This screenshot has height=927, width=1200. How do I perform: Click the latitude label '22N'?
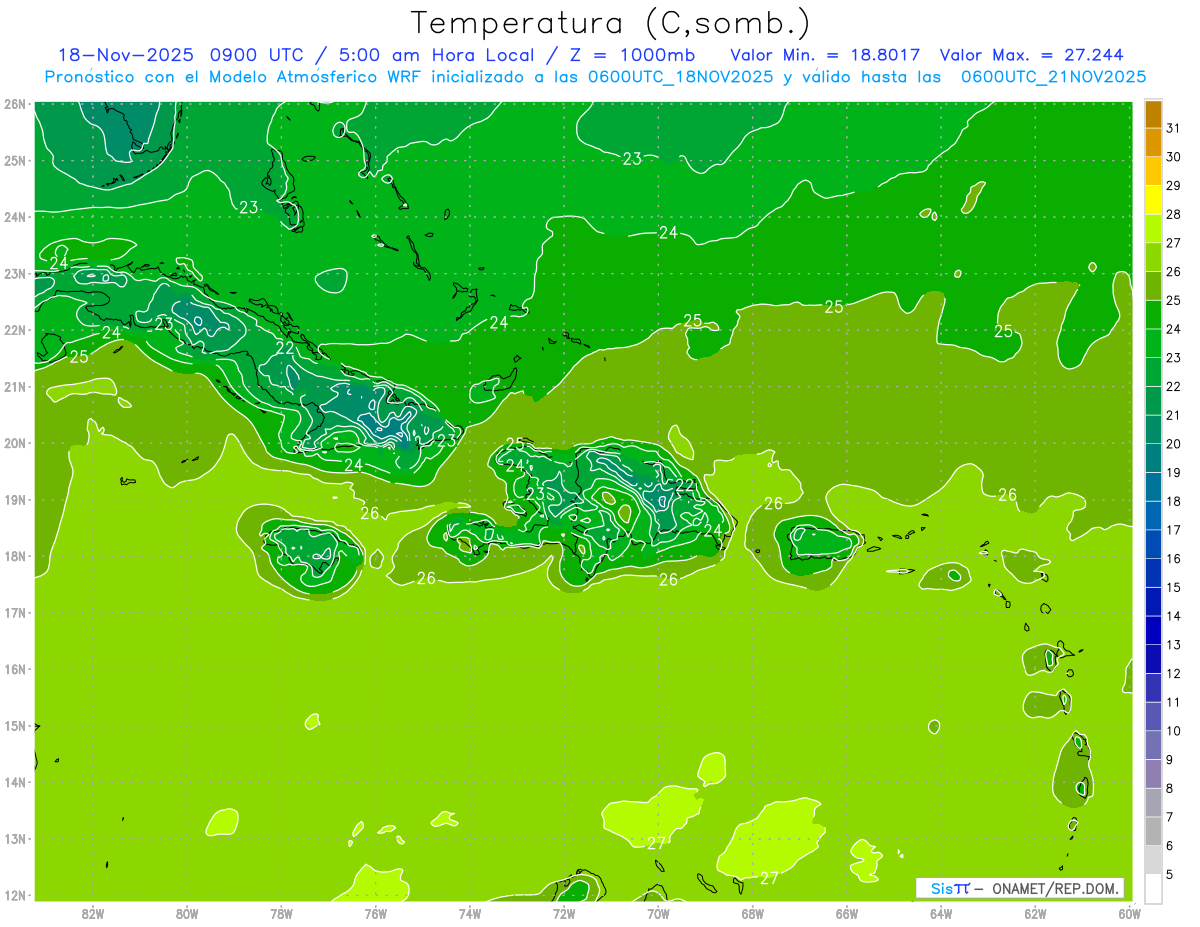pos(15,330)
